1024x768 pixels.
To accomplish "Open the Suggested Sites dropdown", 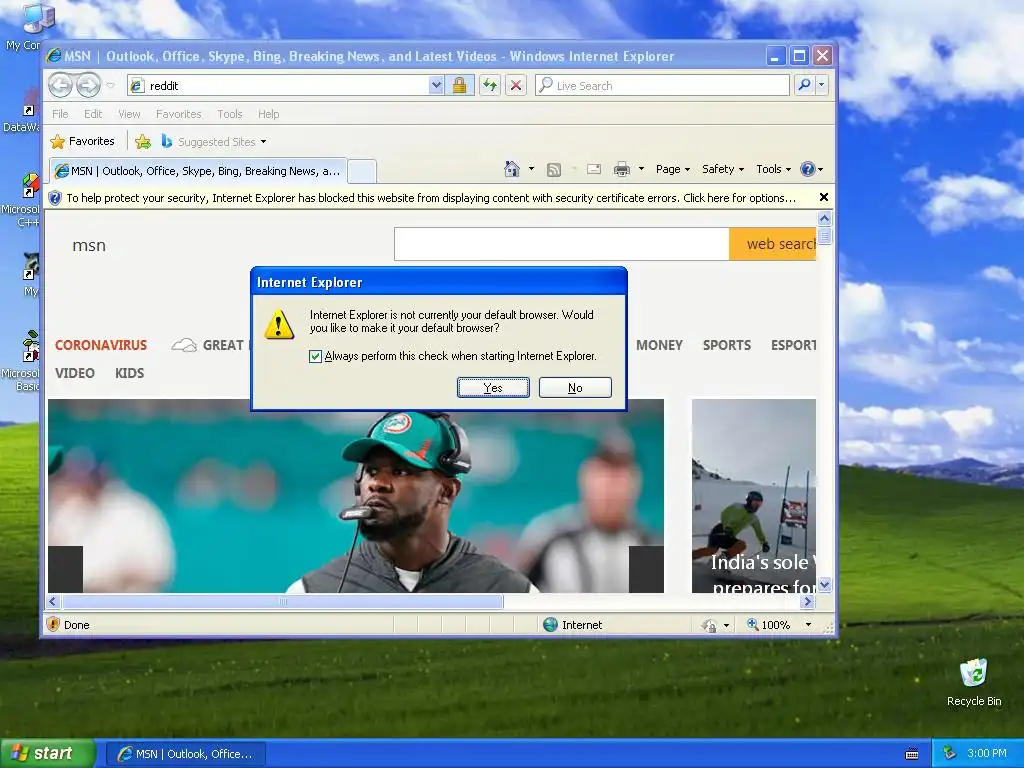I will (x=263, y=142).
